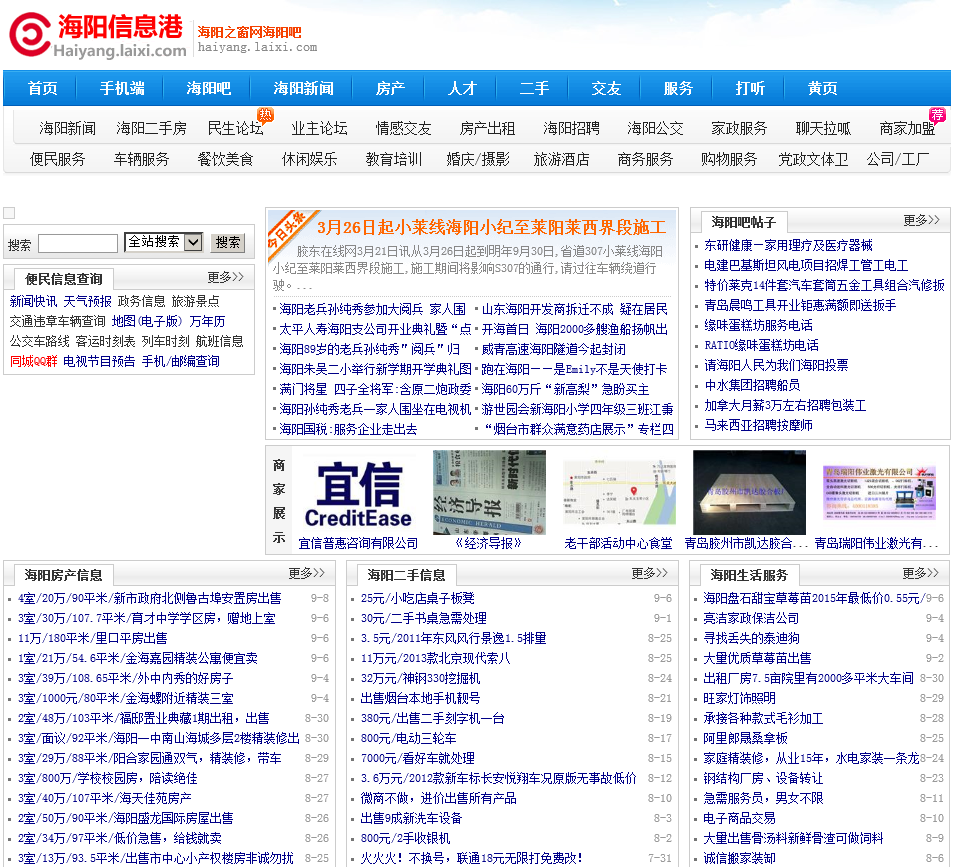
Task: Open the 青岛胶州市凯达胶合 pallet thumbnail
Action: tap(749, 492)
